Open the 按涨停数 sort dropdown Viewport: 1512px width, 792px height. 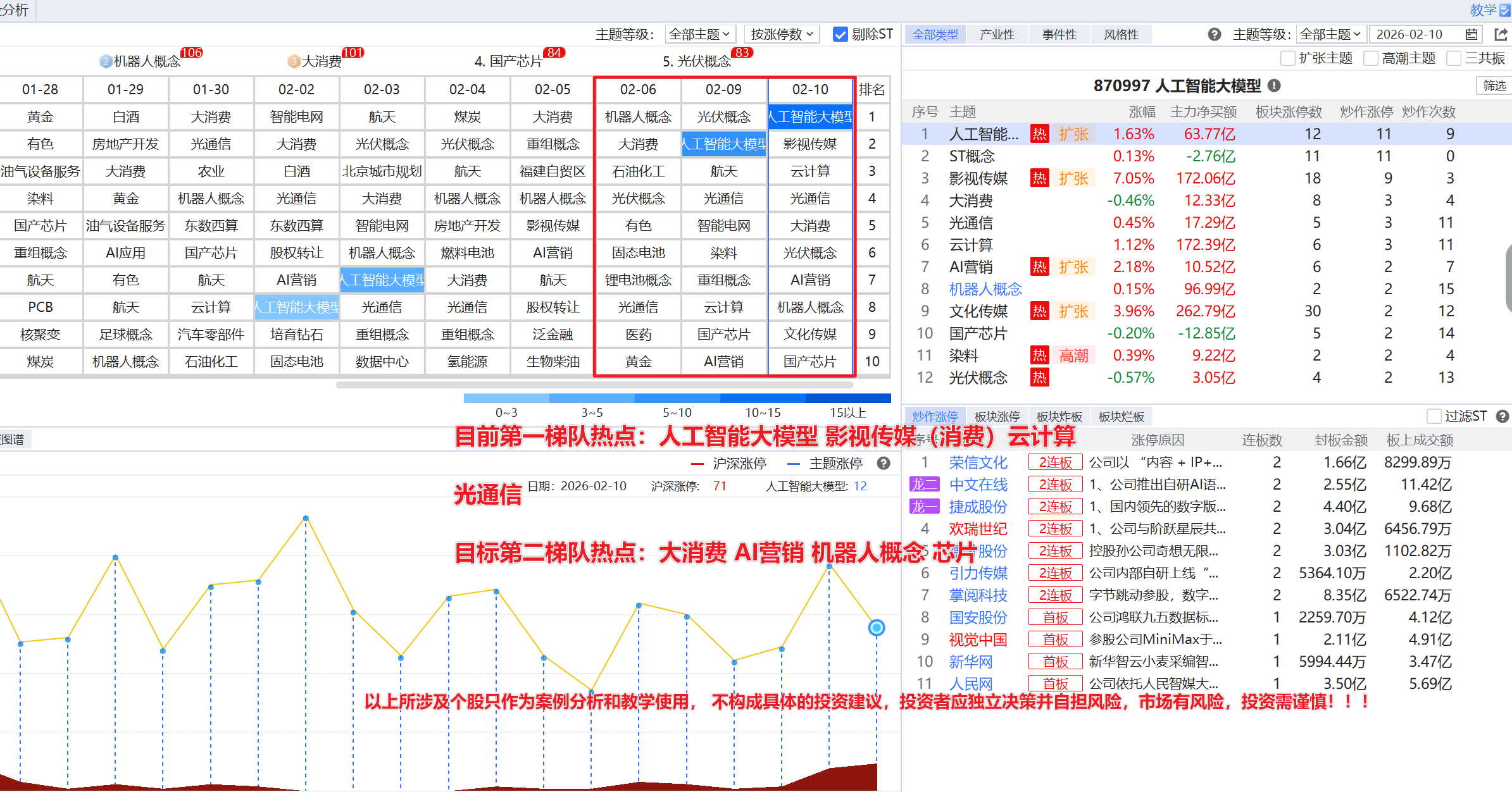[782, 34]
